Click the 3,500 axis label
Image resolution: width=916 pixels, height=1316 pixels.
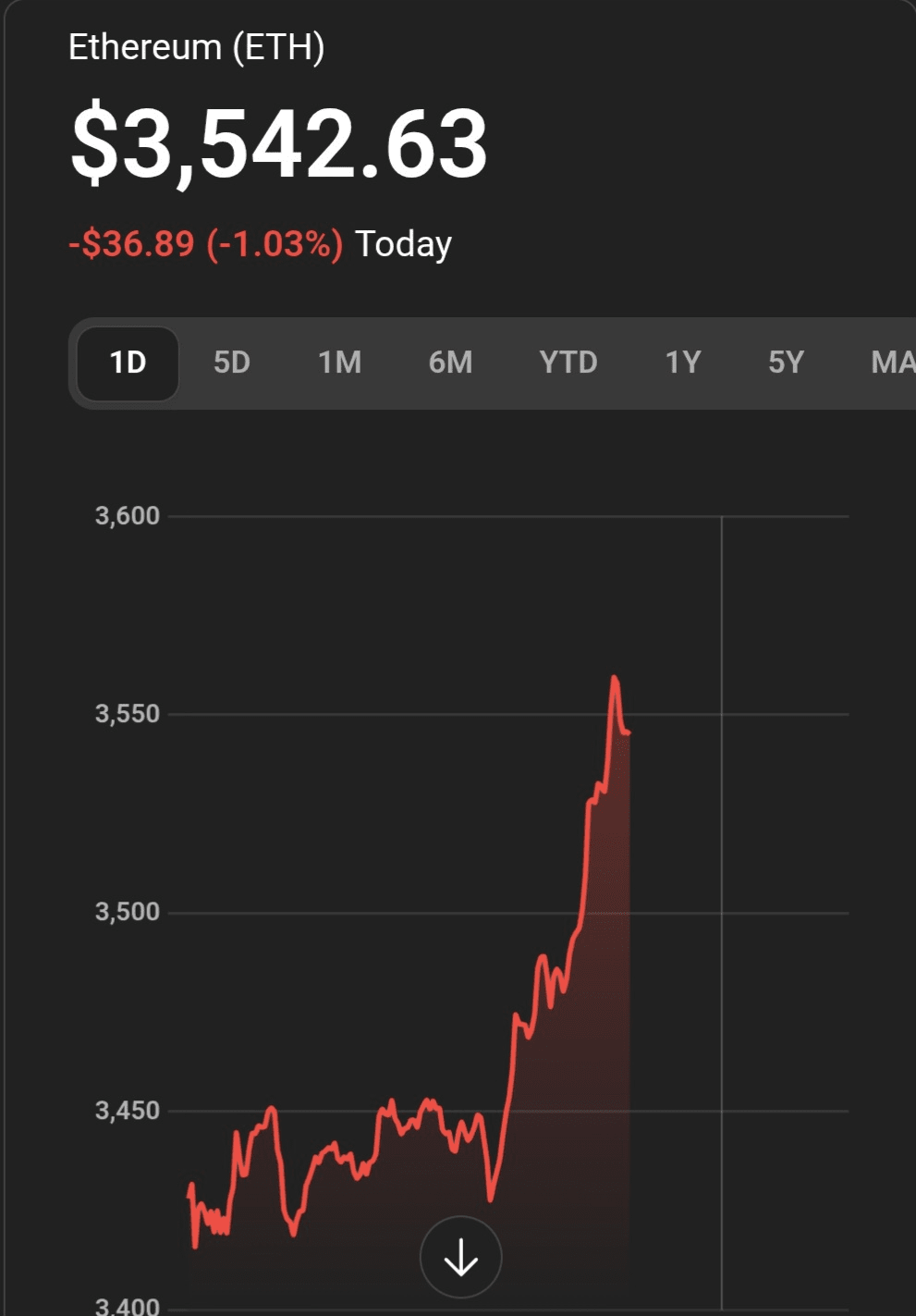click(128, 912)
